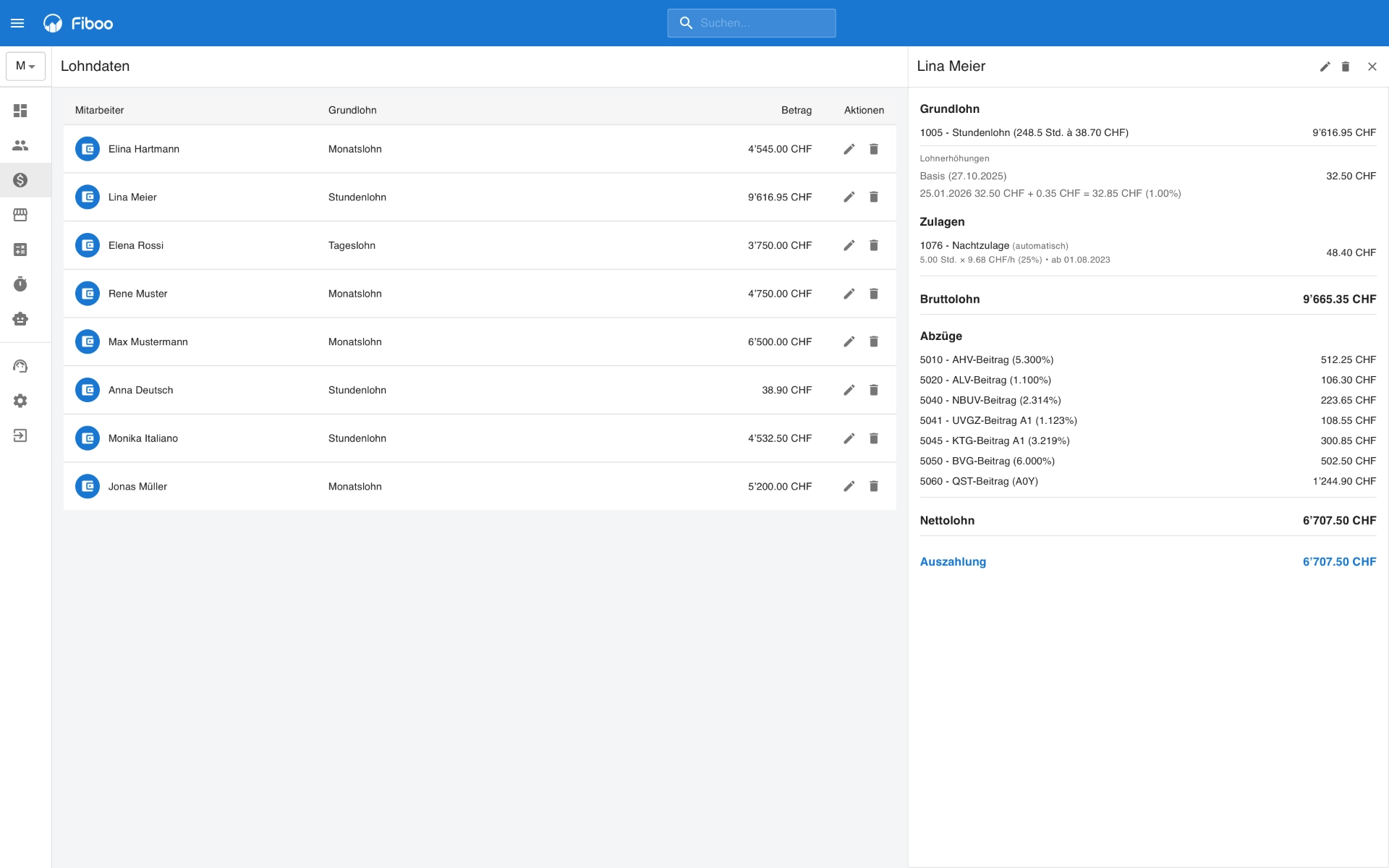This screenshot has height=868, width=1389.
Task: Select the Anna Deutsch row
Action: [x=434, y=390]
